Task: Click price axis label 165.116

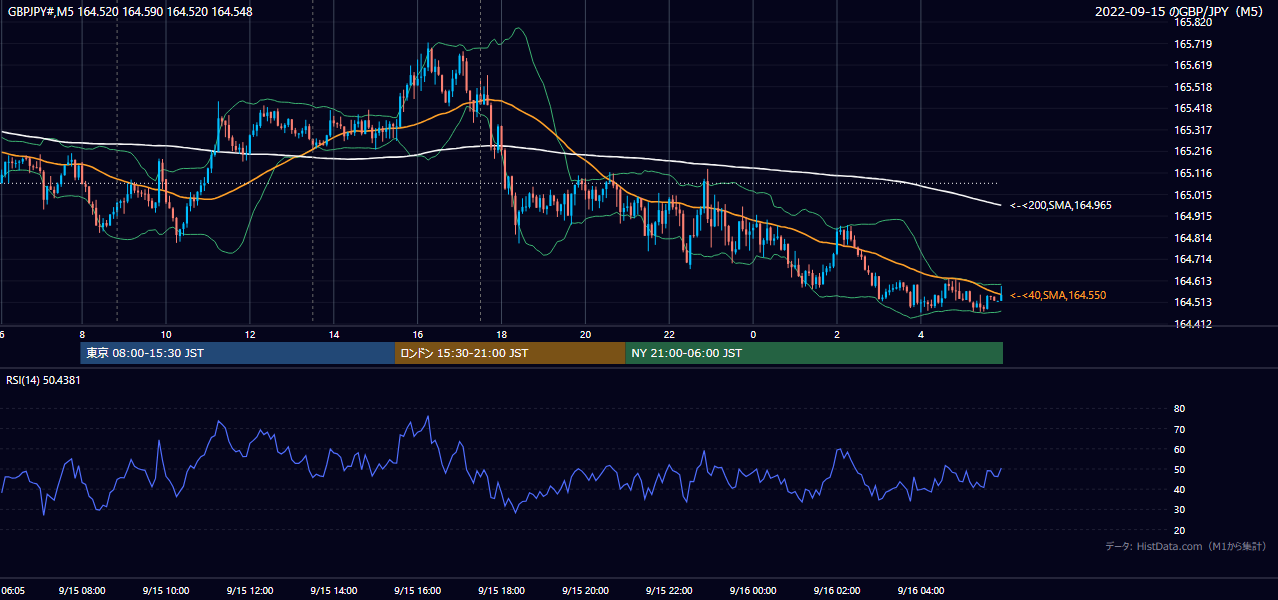Action: click(x=1193, y=173)
